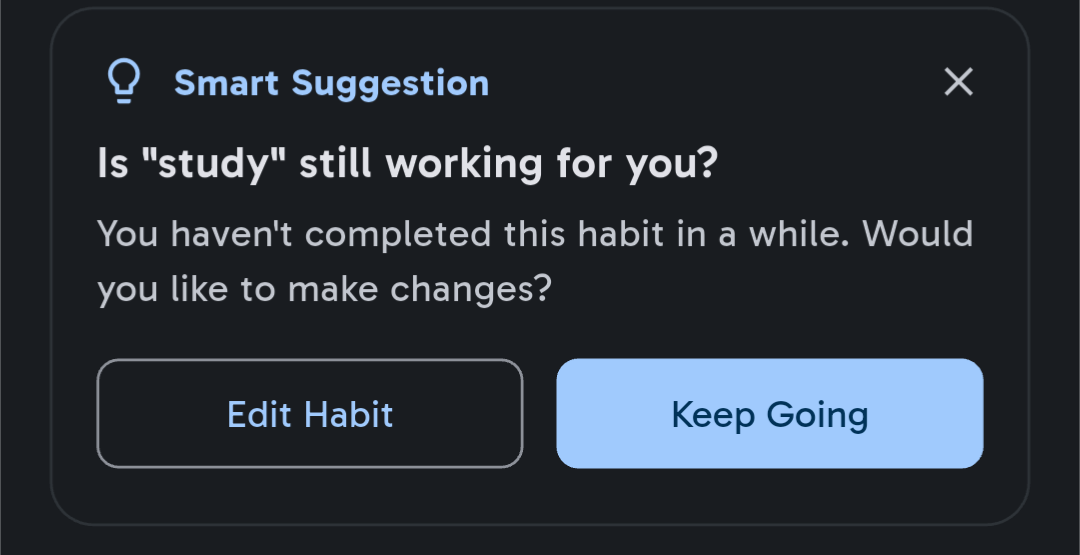
Task: Open habit editing via Edit Habit
Action: (x=310, y=413)
